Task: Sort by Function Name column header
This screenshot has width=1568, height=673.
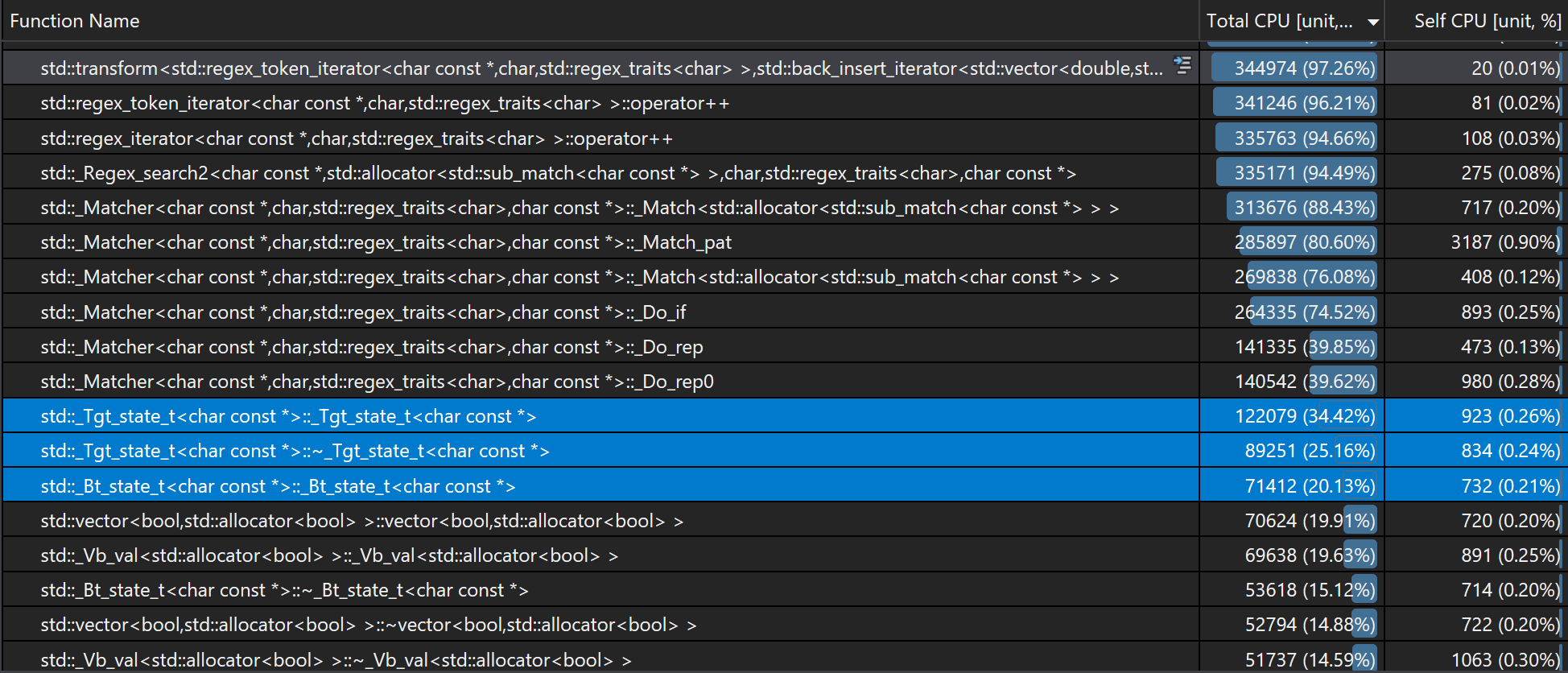Action: tap(75, 21)
